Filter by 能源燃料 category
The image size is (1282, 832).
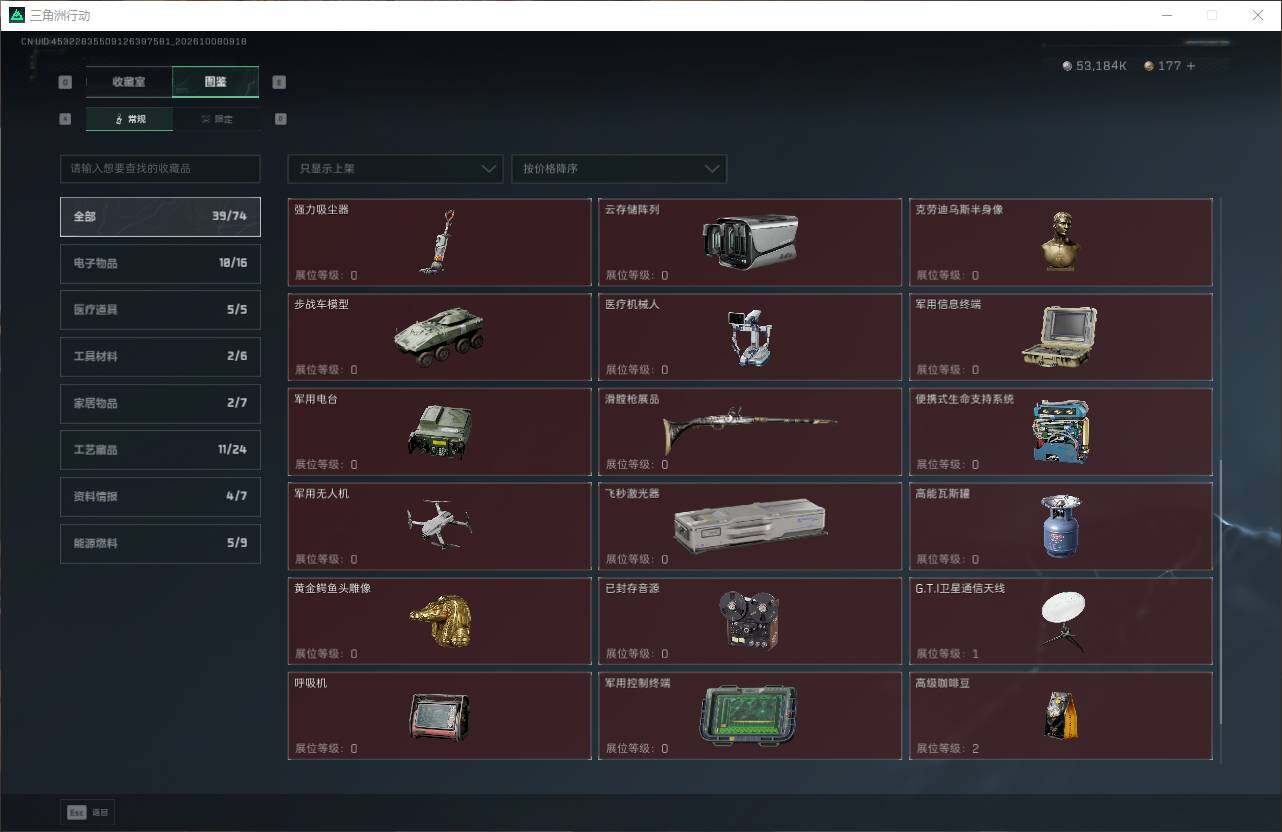coord(160,543)
